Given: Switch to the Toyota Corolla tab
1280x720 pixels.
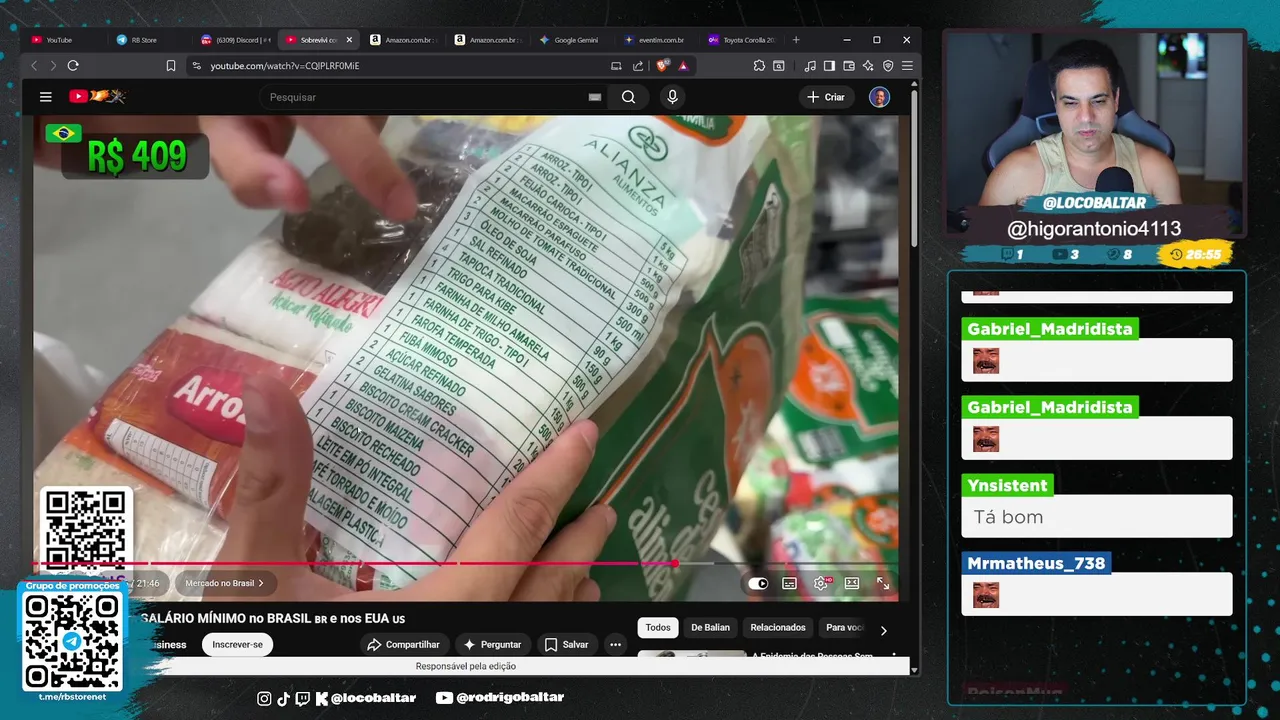Looking at the screenshot, I should [x=742, y=40].
